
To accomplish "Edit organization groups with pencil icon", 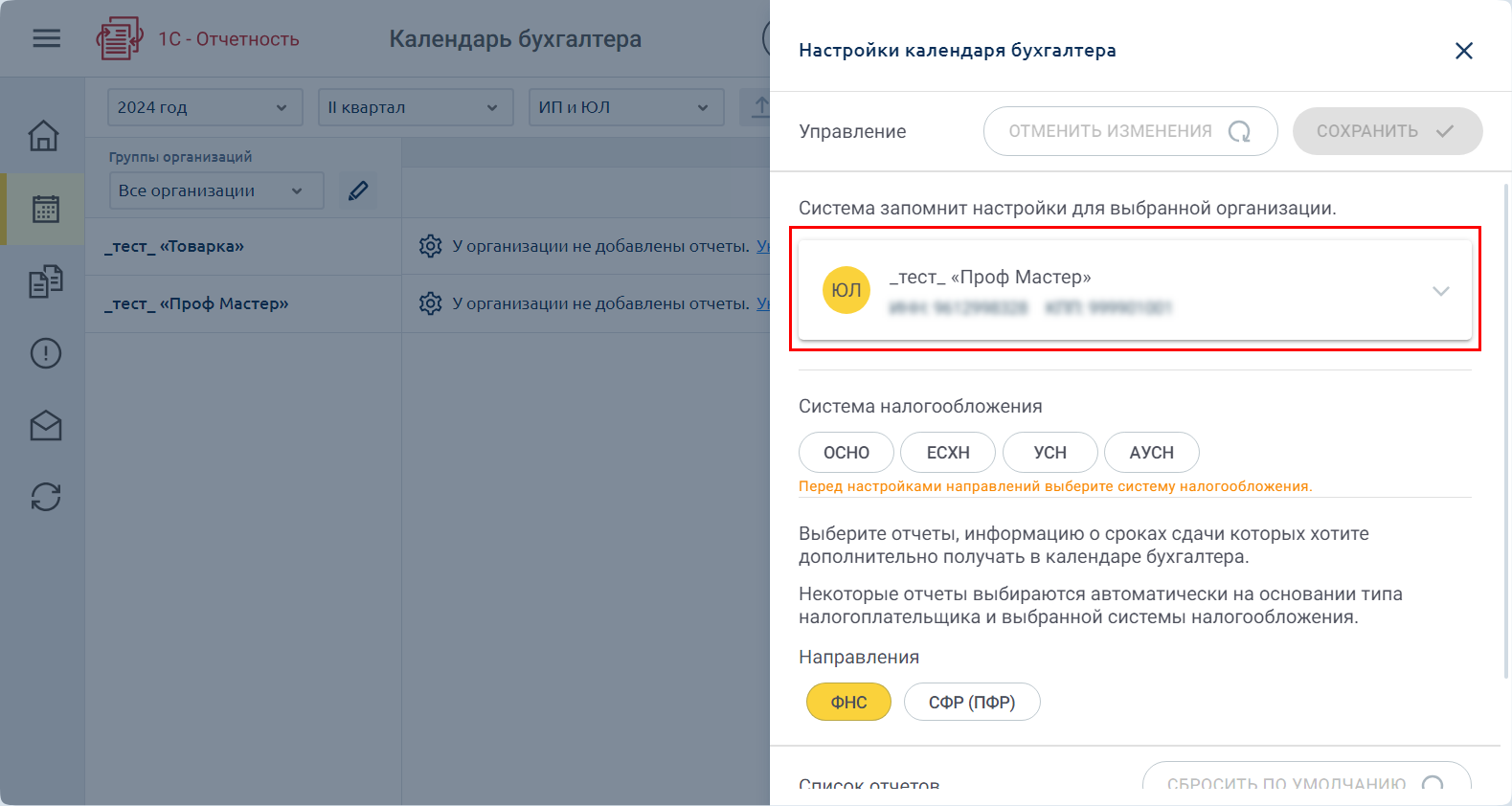I will click(358, 190).
